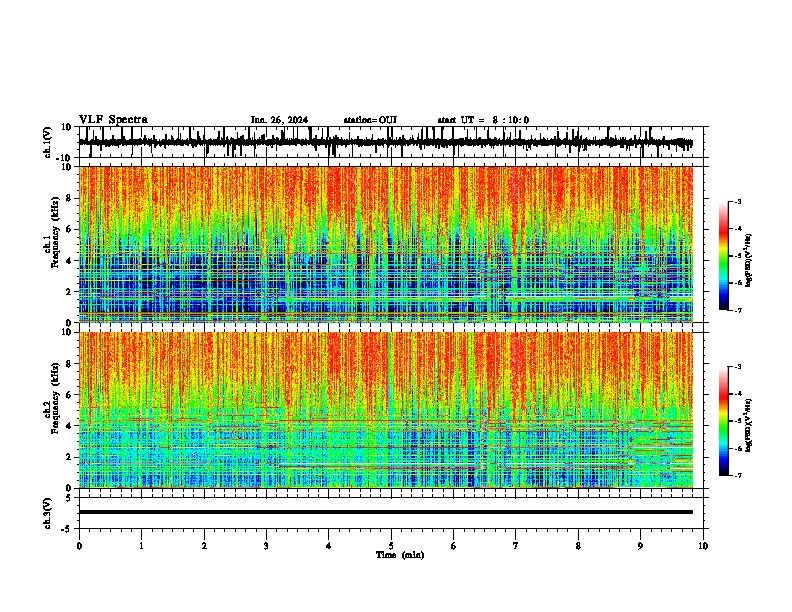
Task: Click time-axis tick label "9"
Action: pos(640,546)
